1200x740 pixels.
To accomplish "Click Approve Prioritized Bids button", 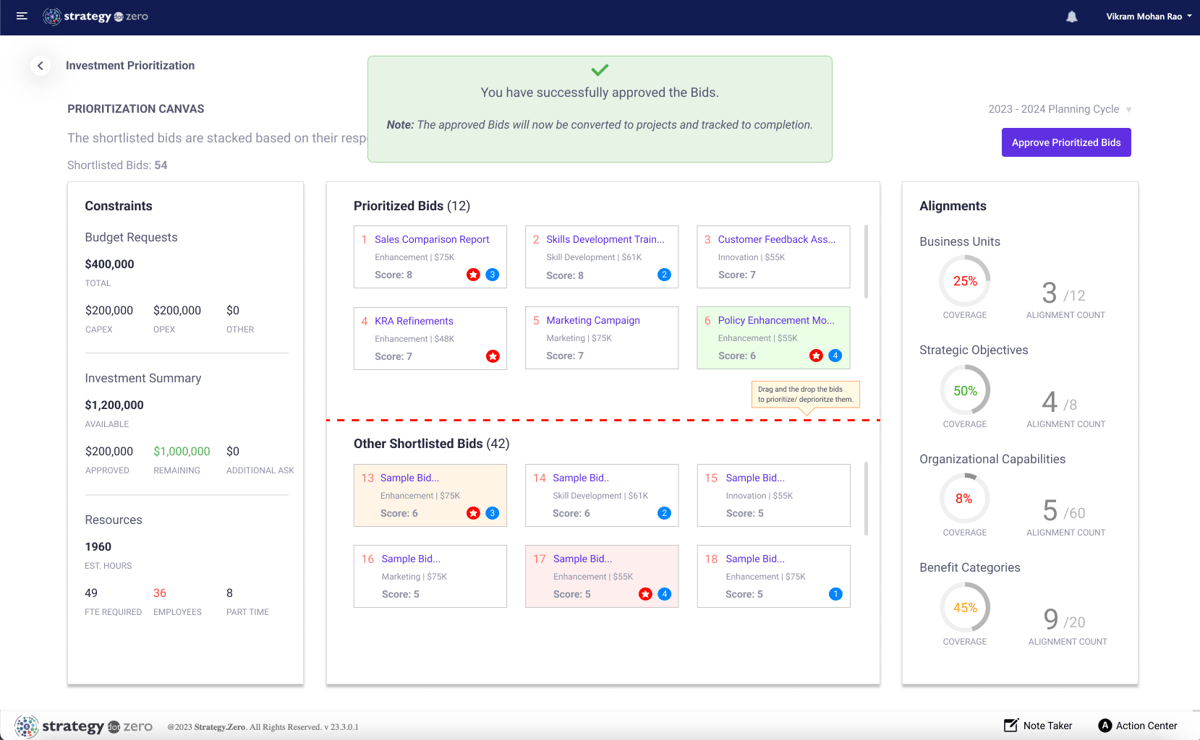I will [1066, 142].
